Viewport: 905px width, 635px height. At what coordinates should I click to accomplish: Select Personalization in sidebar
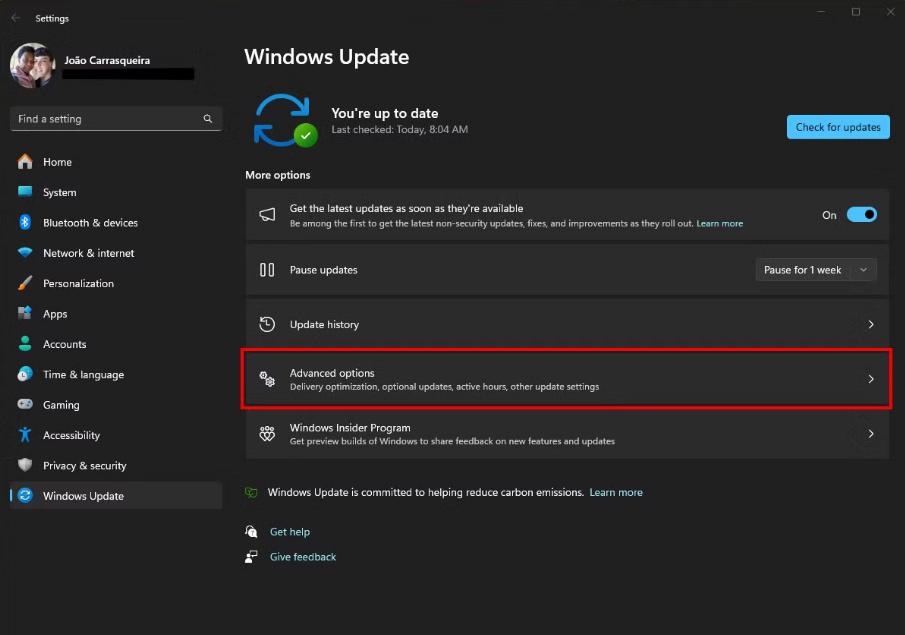click(x=116, y=283)
